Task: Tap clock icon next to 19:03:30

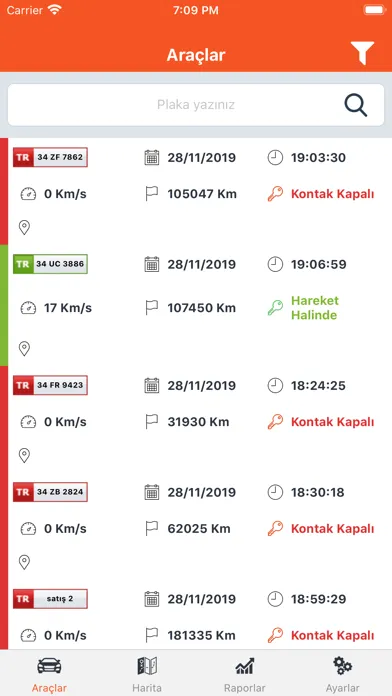Action: 275,158
